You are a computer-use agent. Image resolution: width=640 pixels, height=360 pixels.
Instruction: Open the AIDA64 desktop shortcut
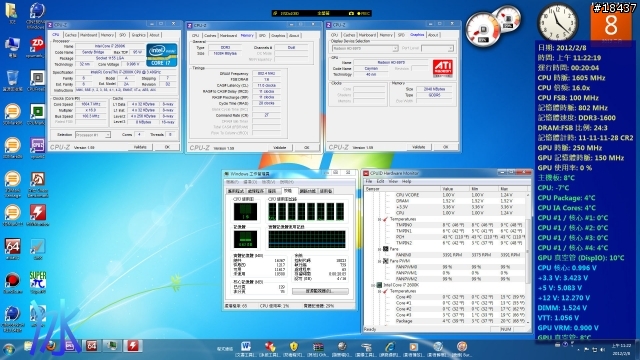(12, 249)
